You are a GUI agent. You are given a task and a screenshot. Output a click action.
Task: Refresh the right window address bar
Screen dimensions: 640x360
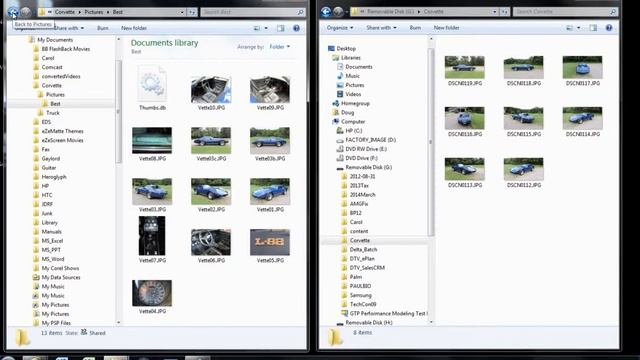pyautogui.click(x=504, y=12)
